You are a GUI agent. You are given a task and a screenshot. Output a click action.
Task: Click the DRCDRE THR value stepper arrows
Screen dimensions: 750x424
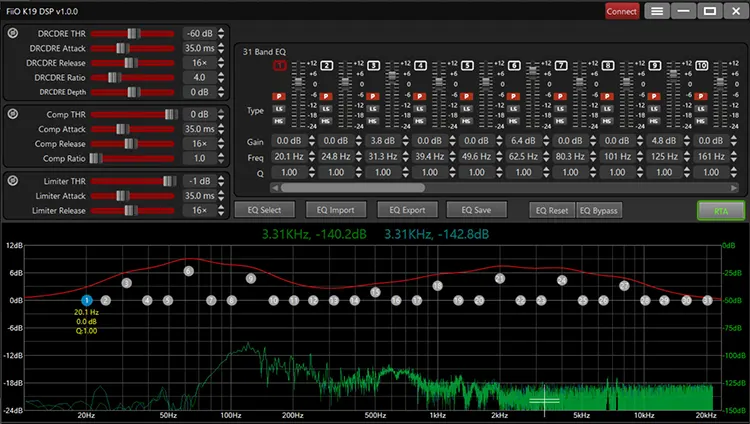pos(221,33)
